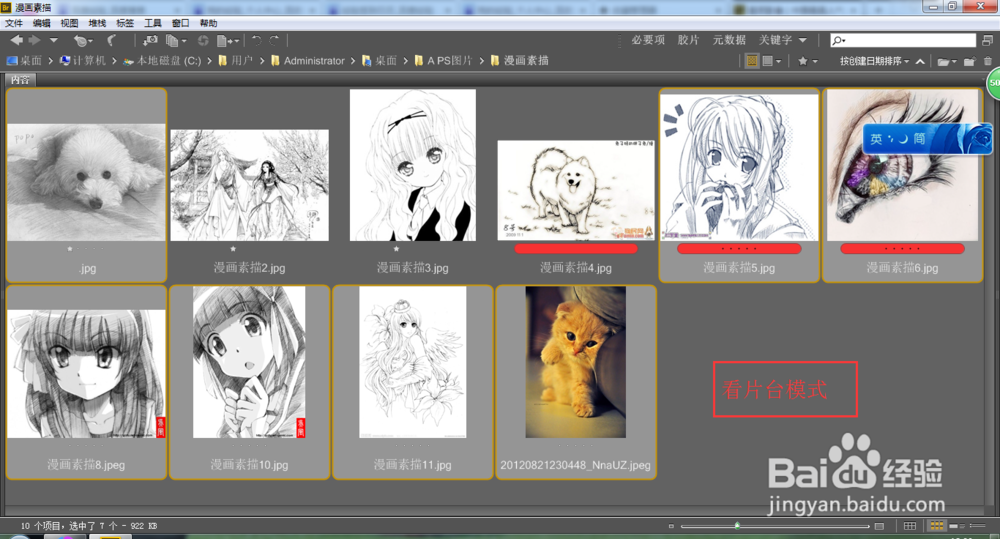Viewport: 1000px width, 539px height.
Task: Click 桌面 in the path bar
Action: (x=24, y=61)
